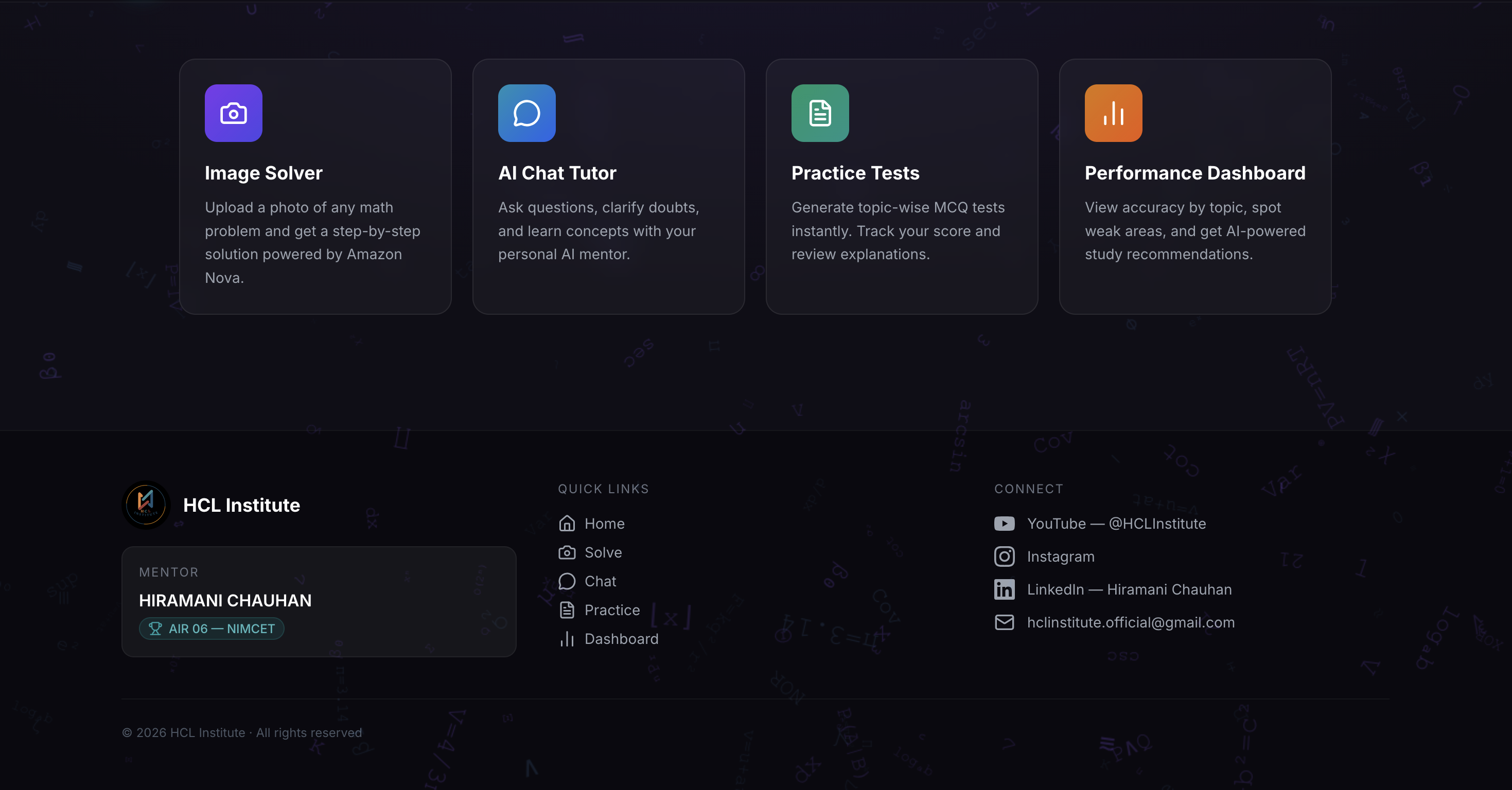Click the orange bar chart Dashboard icon
This screenshot has height=790, width=1512.
click(1113, 113)
